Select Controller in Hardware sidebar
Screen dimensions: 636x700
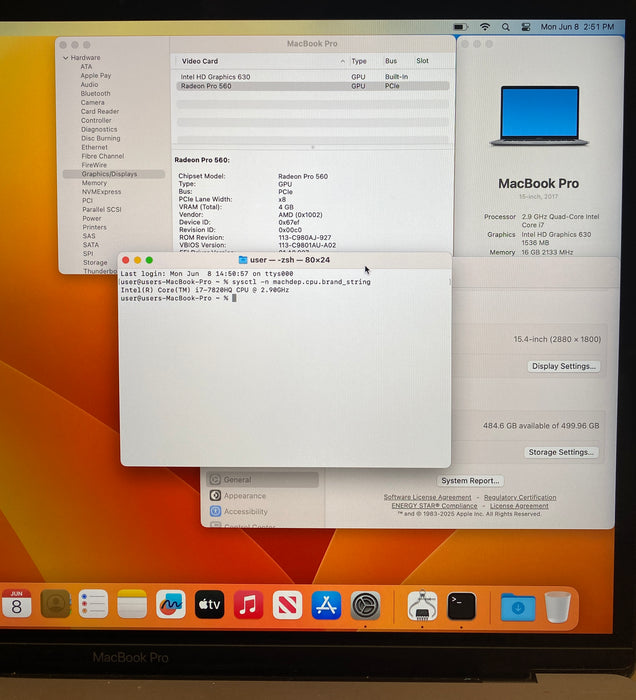tap(96, 120)
